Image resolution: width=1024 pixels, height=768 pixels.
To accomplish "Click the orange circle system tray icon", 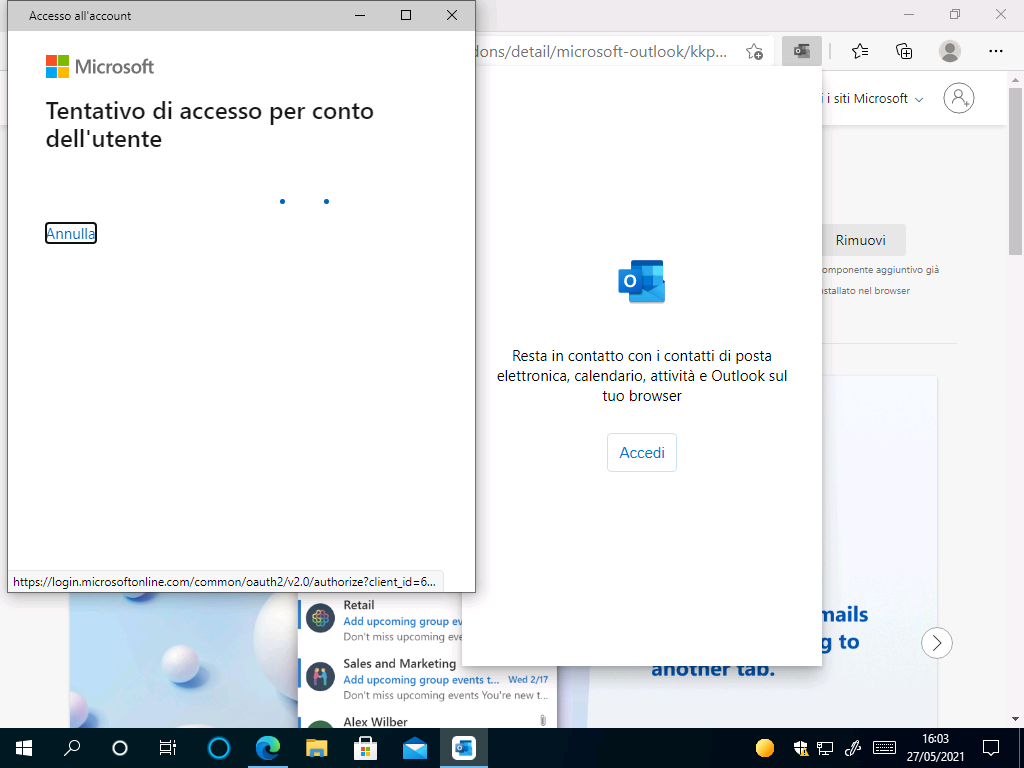I will point(765,748).
